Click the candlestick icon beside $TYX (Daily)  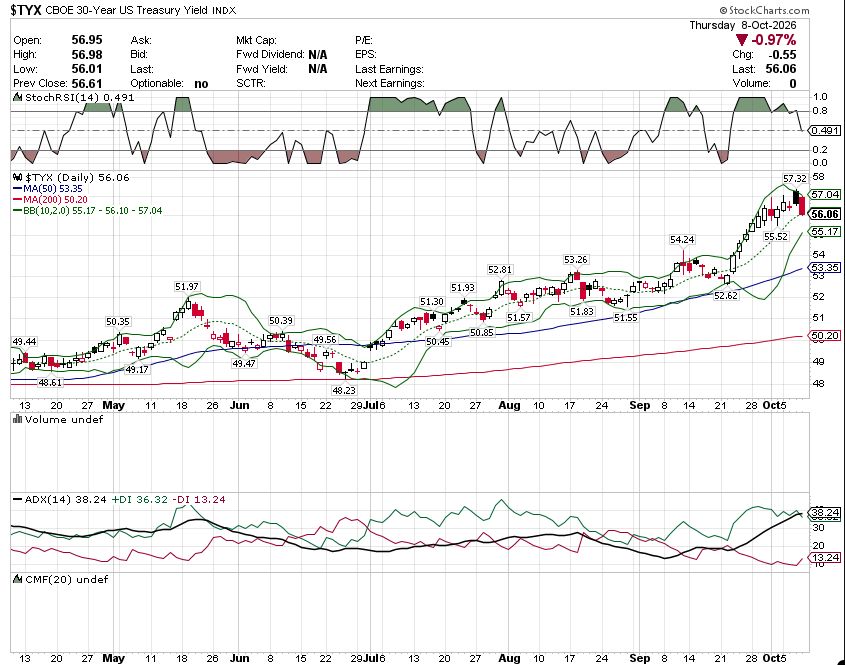click(17, 177)
